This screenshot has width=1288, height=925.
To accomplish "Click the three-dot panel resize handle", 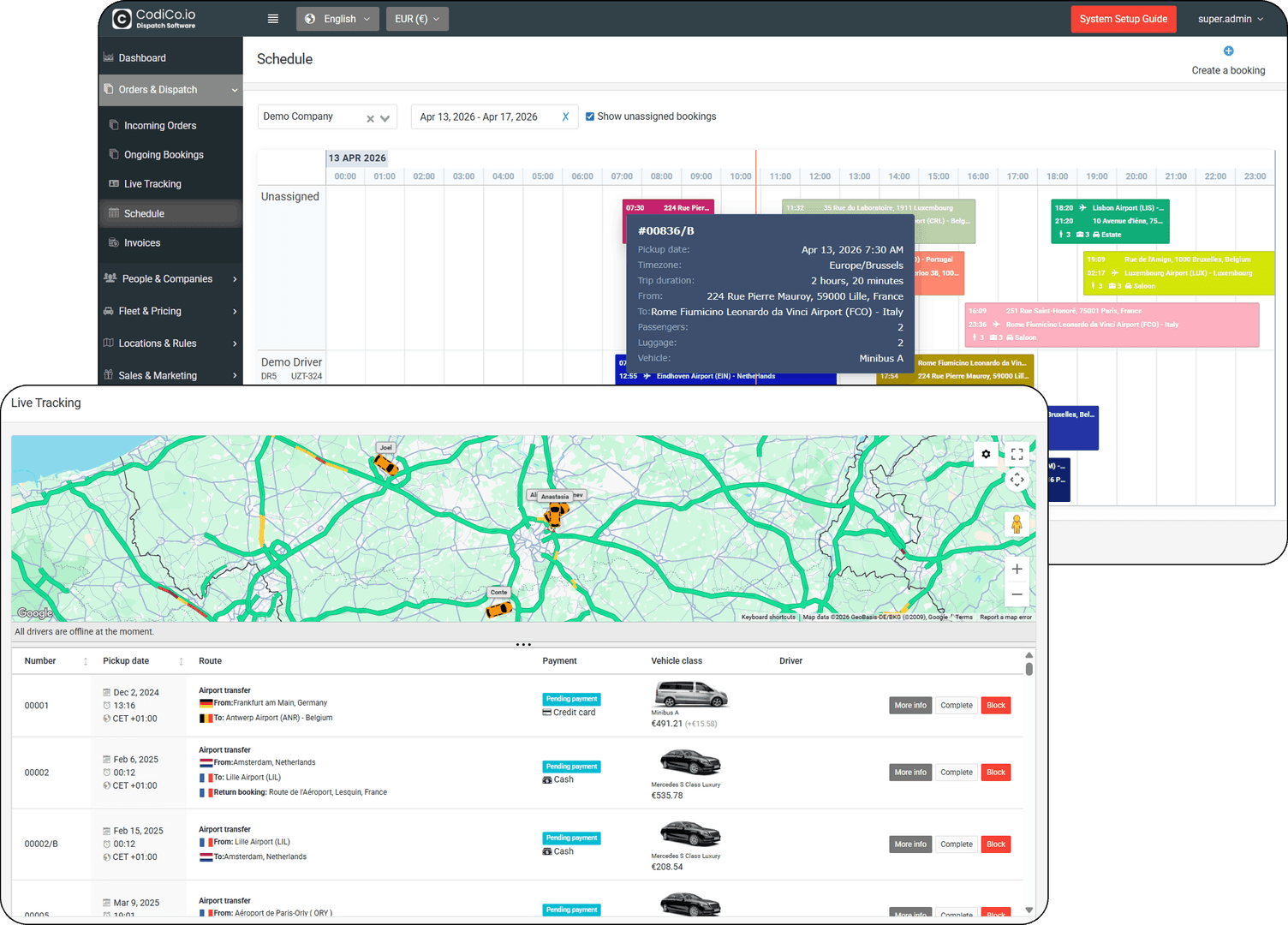I will [523, 644].
